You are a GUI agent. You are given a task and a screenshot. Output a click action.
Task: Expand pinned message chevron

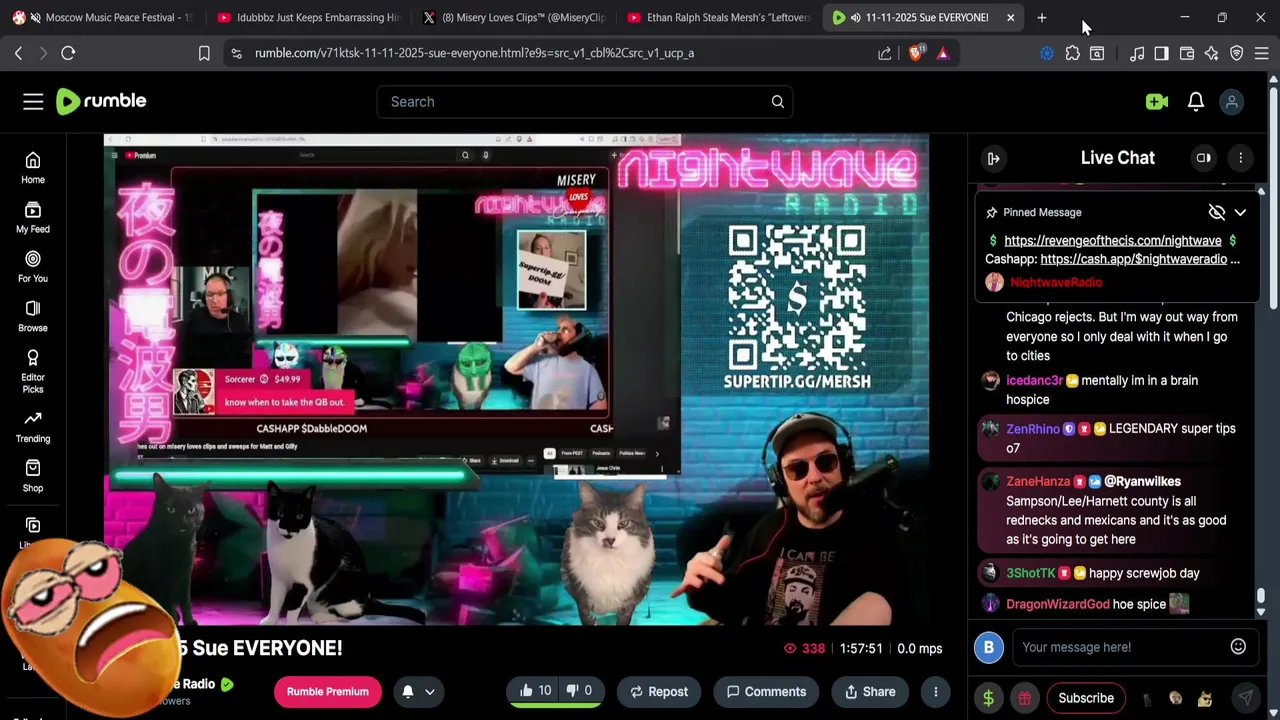1240,212
